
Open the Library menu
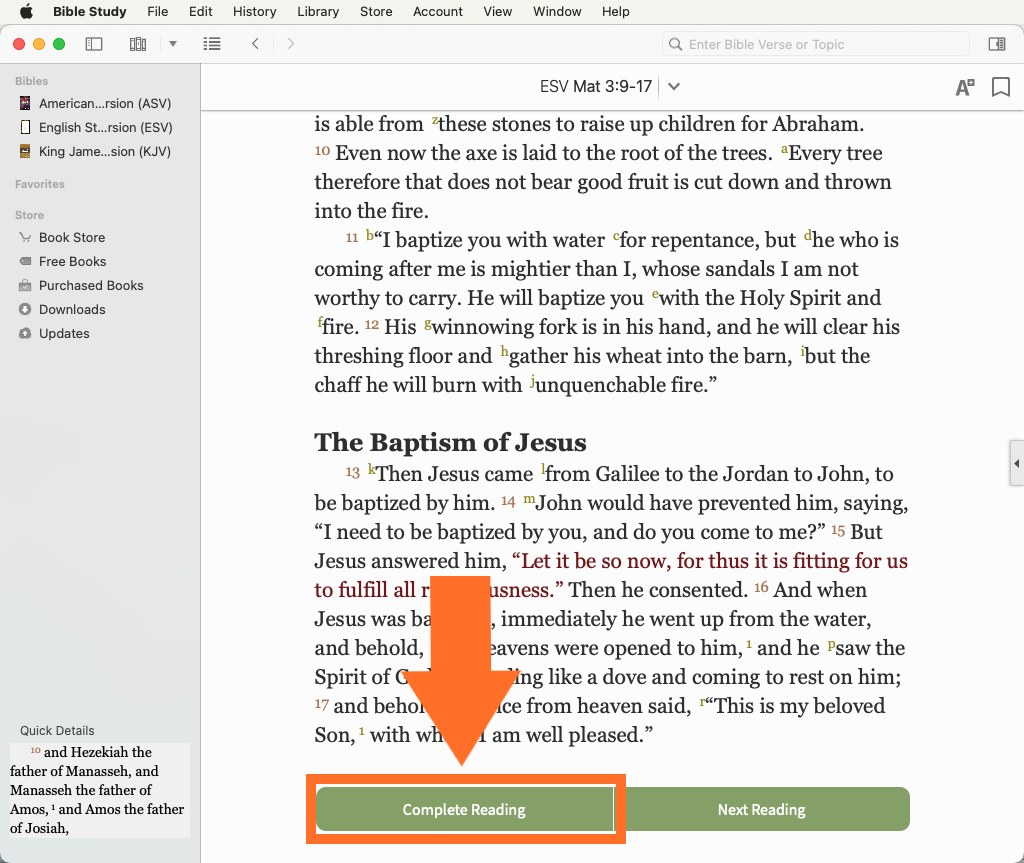point(318,12)
